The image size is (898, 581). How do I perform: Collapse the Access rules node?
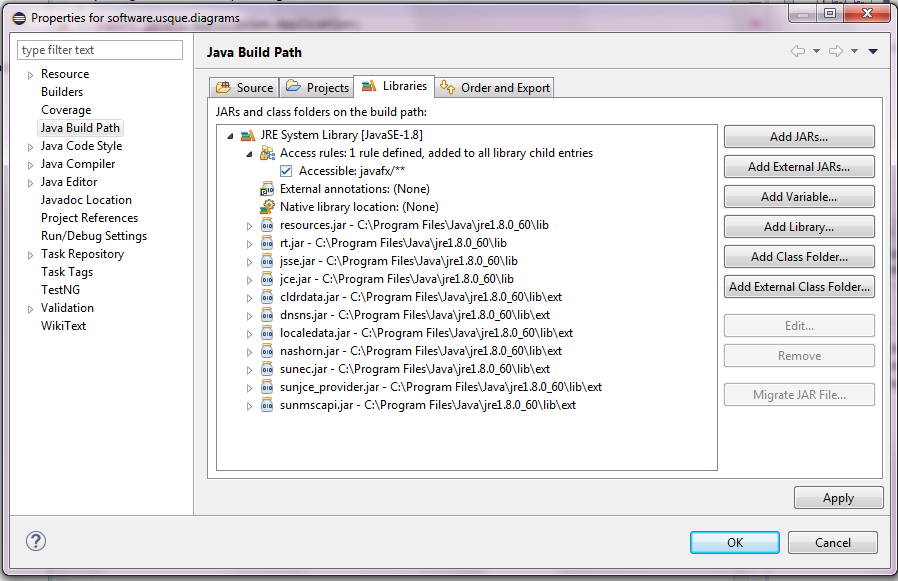click(x=249, y=154)
